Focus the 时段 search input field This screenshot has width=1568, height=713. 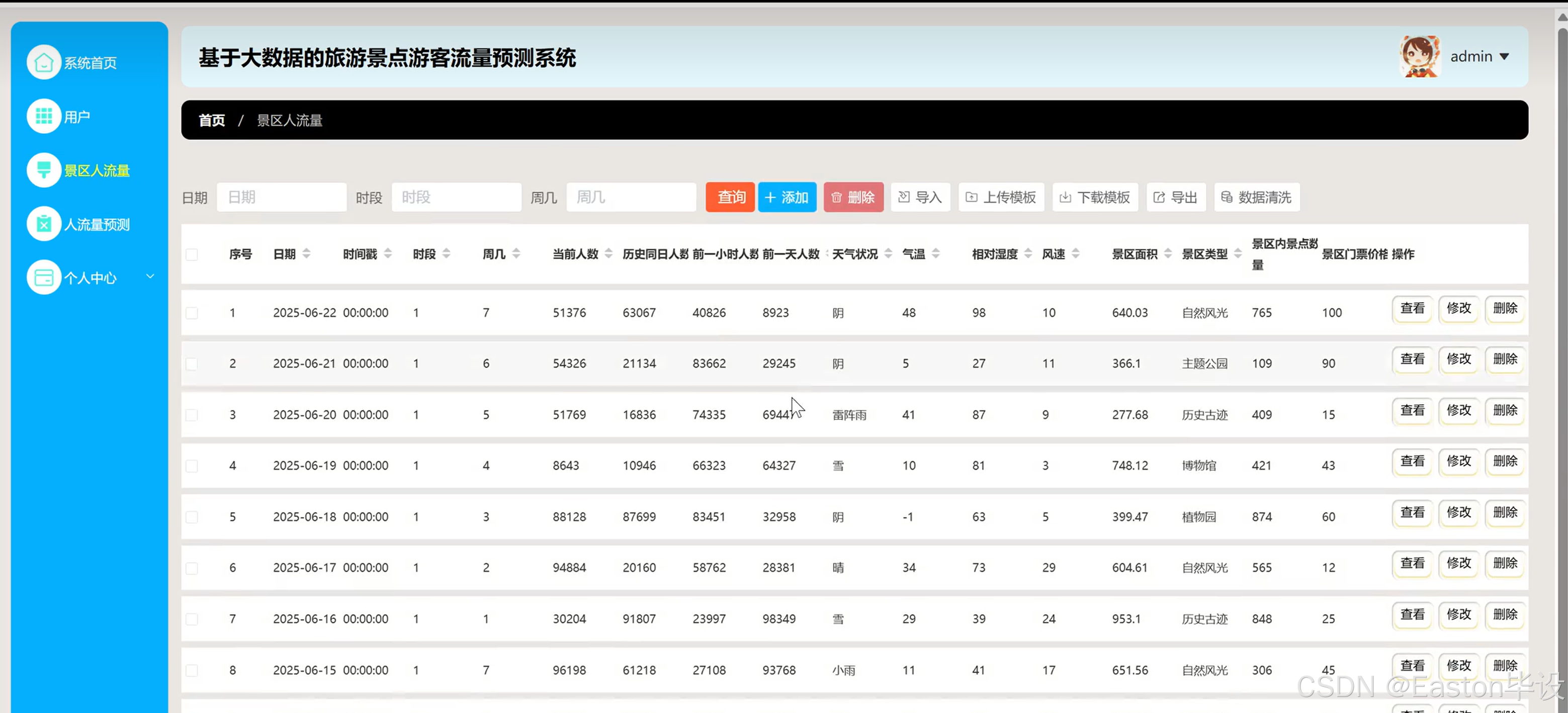tap(457, 197)
